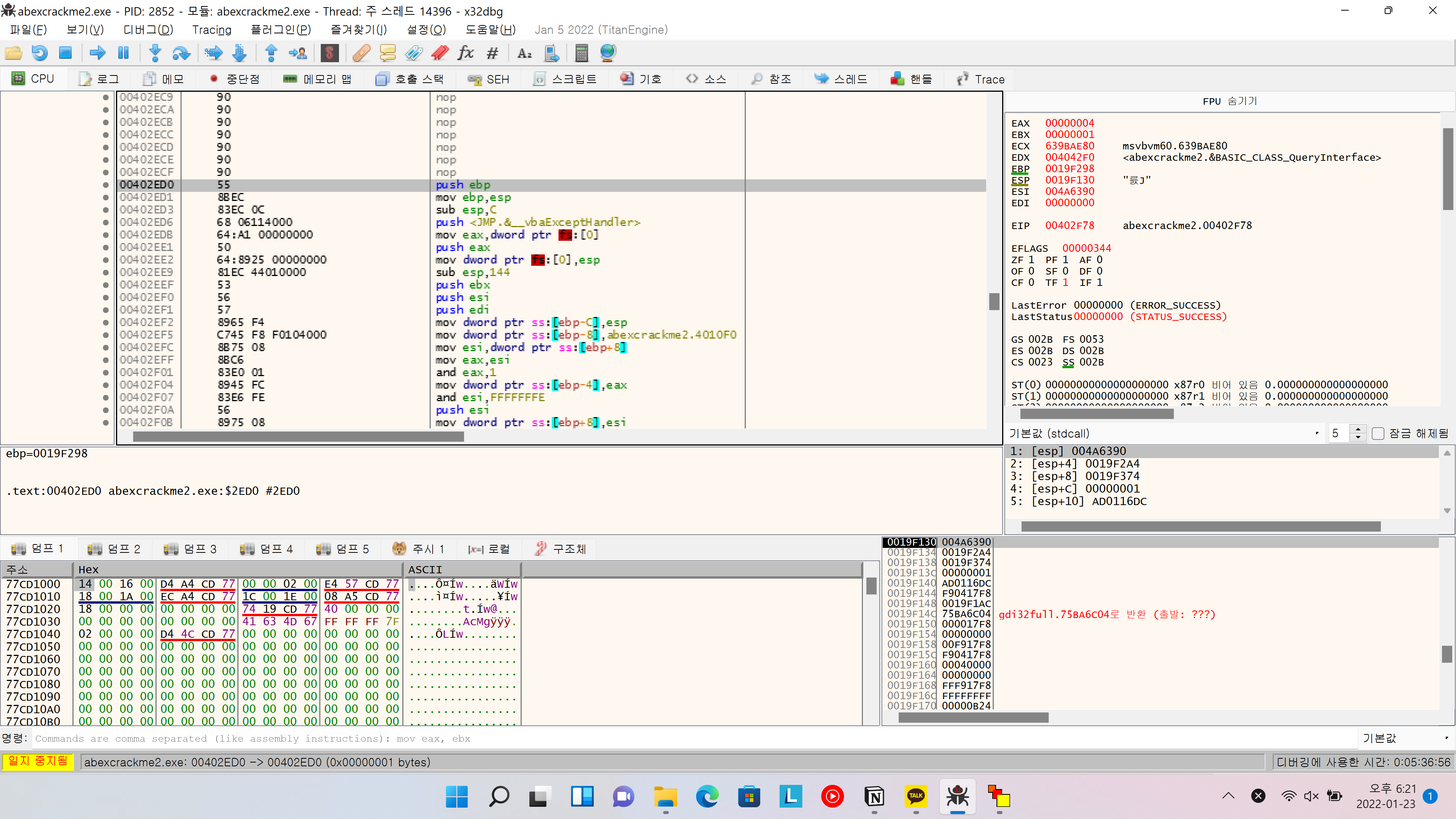Run to user code icon
This screenshot has width=1456, height=819.
298,53
